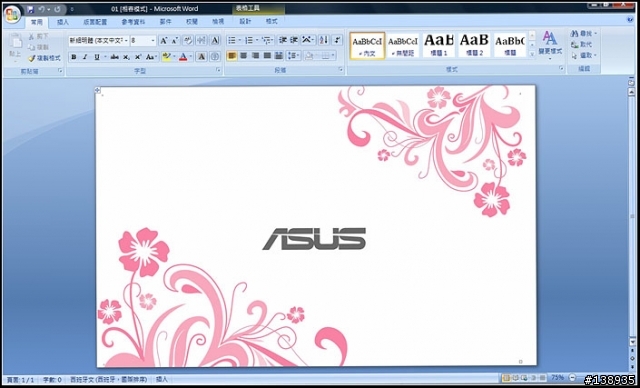Image resolution: width=640 pixels, height=388 pixels.
Task: Switch to the Mailings ribbon tab
Action: click(x=165, y=22)
